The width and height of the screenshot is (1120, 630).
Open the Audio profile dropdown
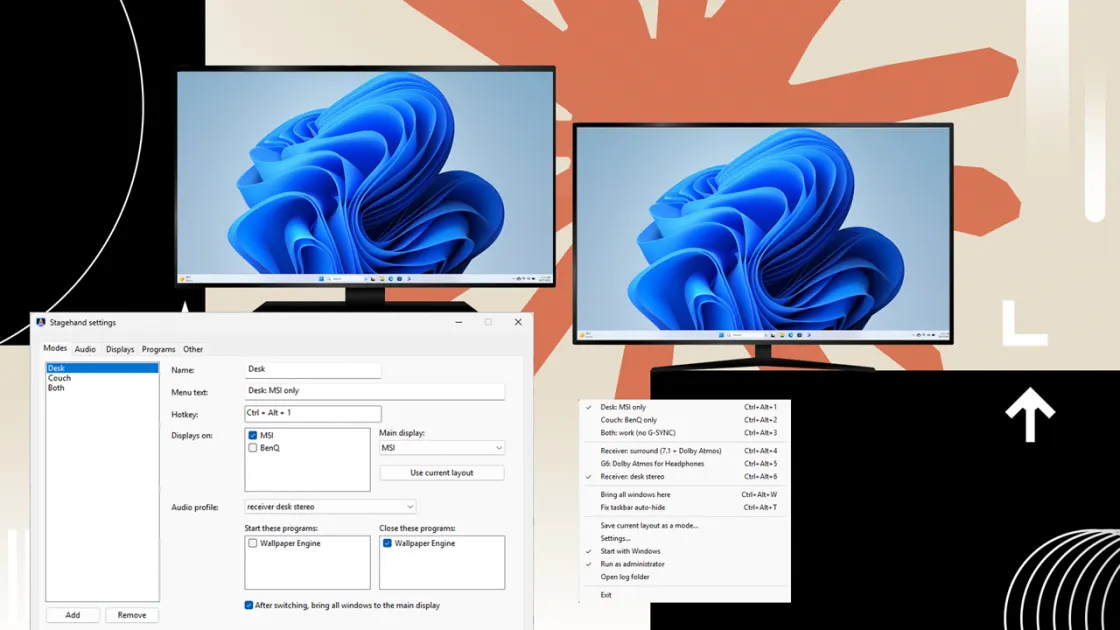pos(330,506)
